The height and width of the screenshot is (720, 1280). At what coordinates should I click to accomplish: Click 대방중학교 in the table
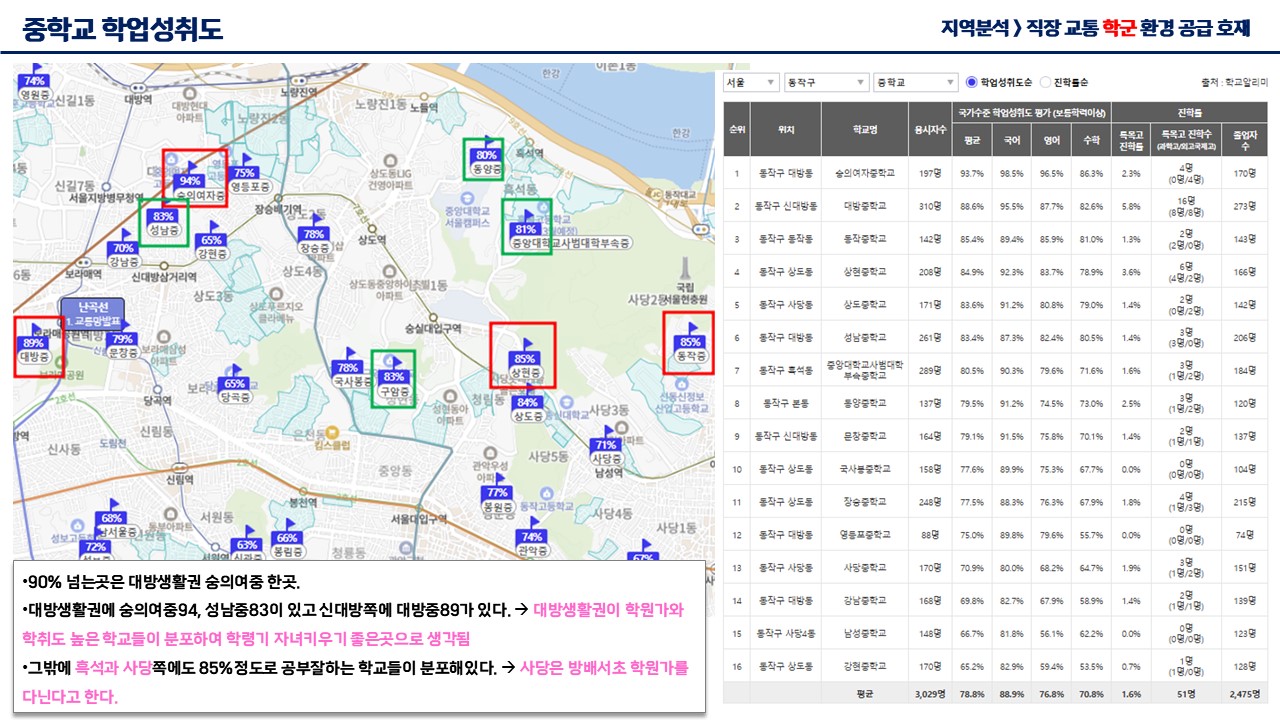(865, 206)
